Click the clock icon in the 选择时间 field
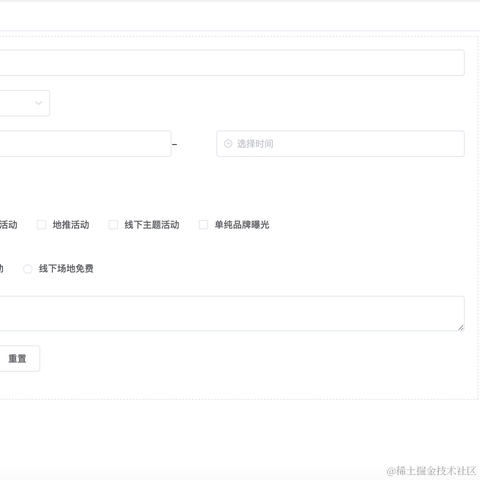This screenshot has width=480, height=480. (x=228, y=144)
